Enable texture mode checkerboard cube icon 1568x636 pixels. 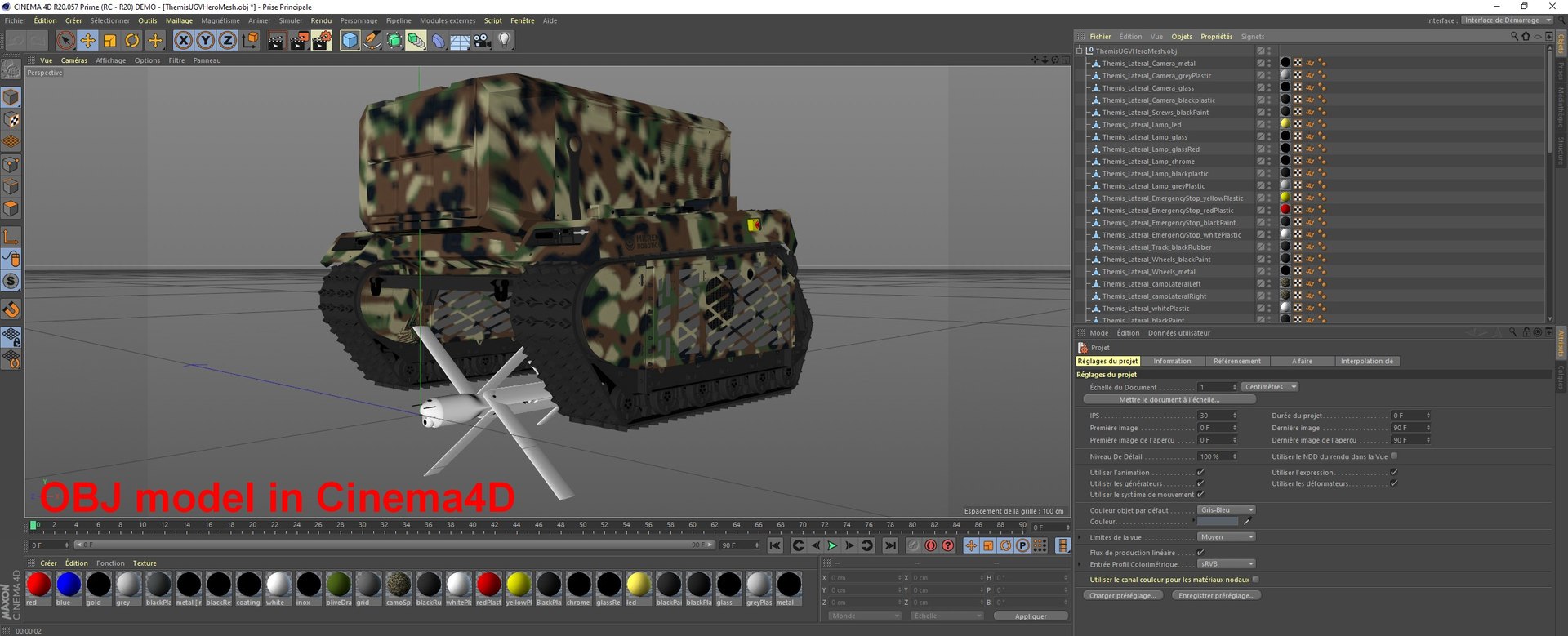click(x=11, y=120)
